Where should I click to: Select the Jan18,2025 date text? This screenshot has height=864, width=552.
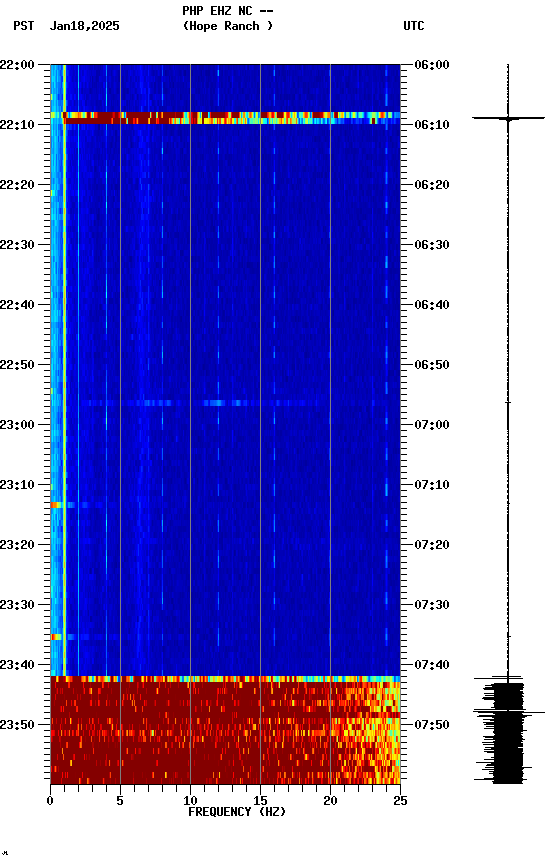click(84, 26)
